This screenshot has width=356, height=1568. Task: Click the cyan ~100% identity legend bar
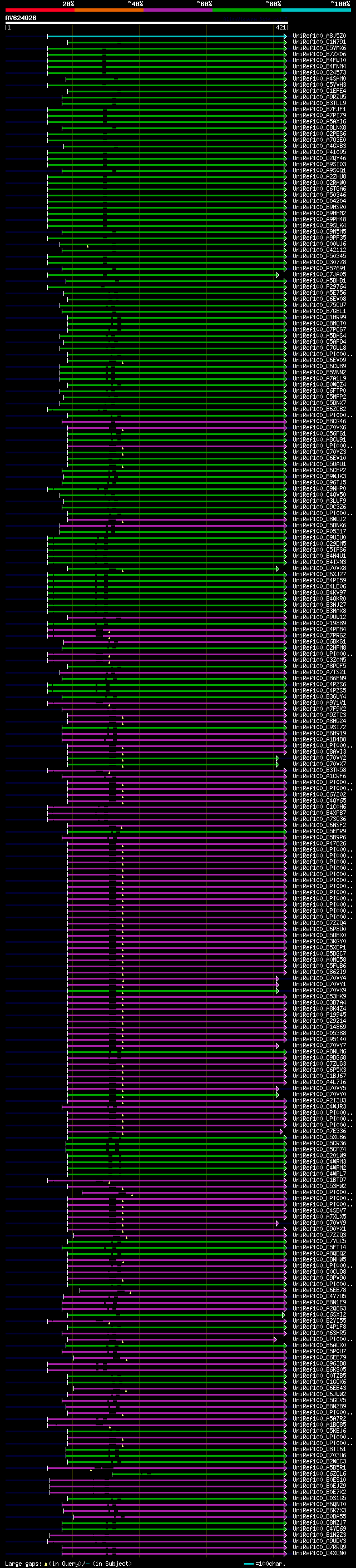click(316, 10)
